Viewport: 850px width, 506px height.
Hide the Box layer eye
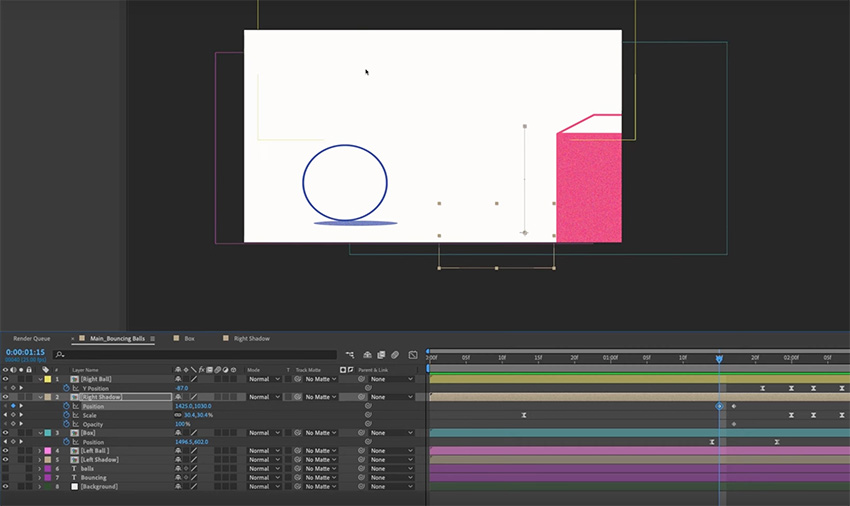coord(5,433)
